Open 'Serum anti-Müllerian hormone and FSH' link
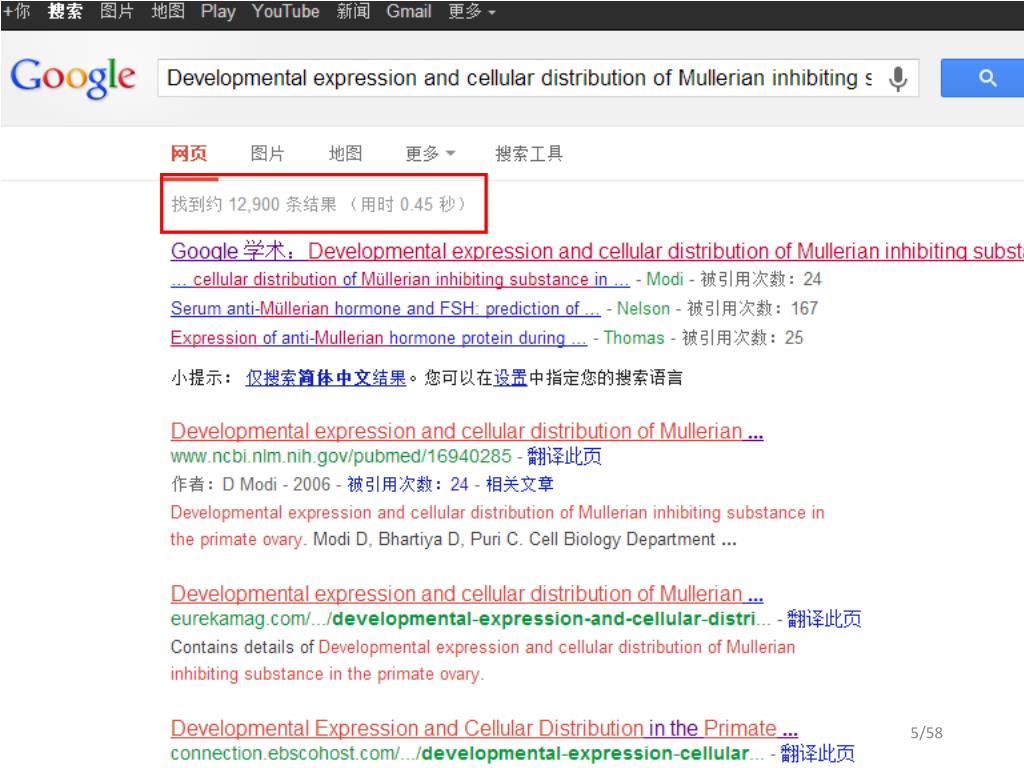Screen dimensions: 1024x768 [x=385, y=308]
